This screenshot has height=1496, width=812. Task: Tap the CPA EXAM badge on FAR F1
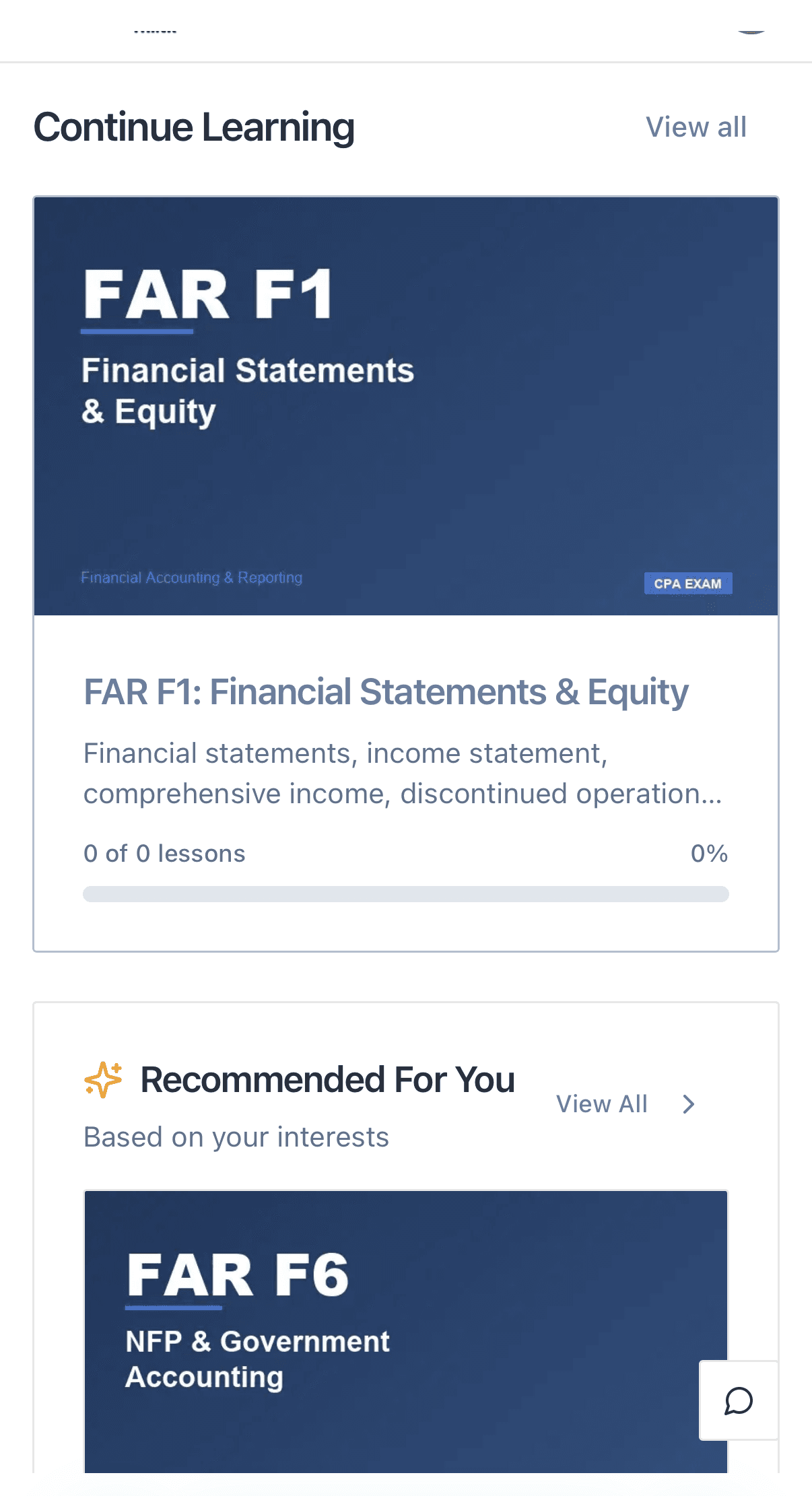[x=687, y=584]
